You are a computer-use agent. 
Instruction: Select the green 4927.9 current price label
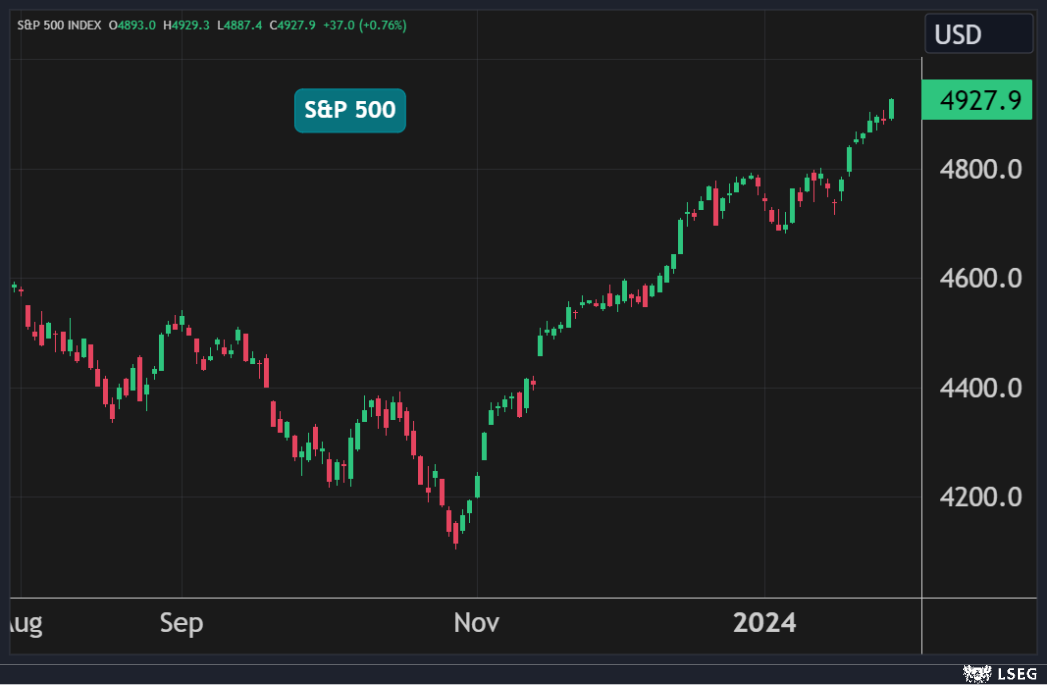[x=977, y=100]
